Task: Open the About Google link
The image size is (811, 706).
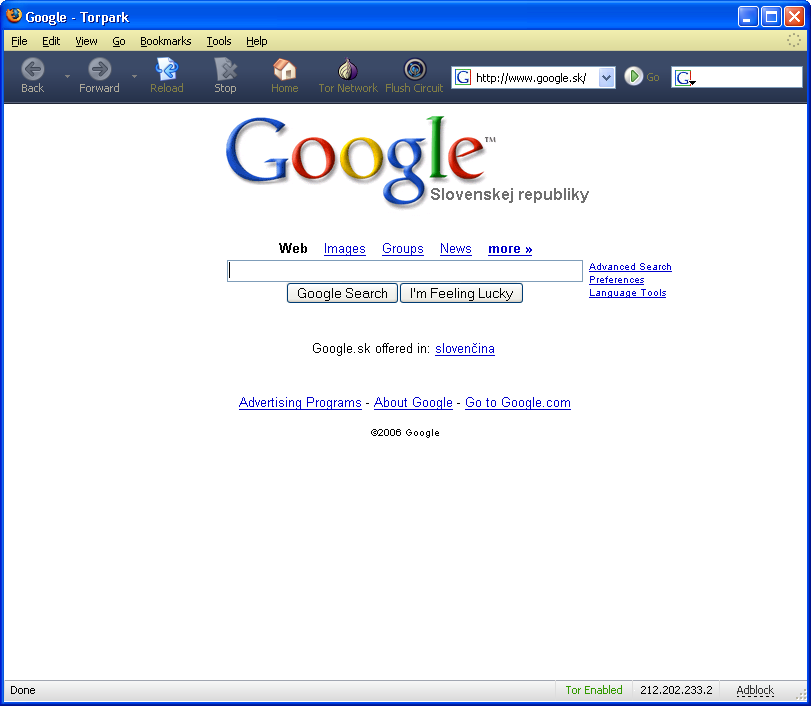Action: click(413, 402)
